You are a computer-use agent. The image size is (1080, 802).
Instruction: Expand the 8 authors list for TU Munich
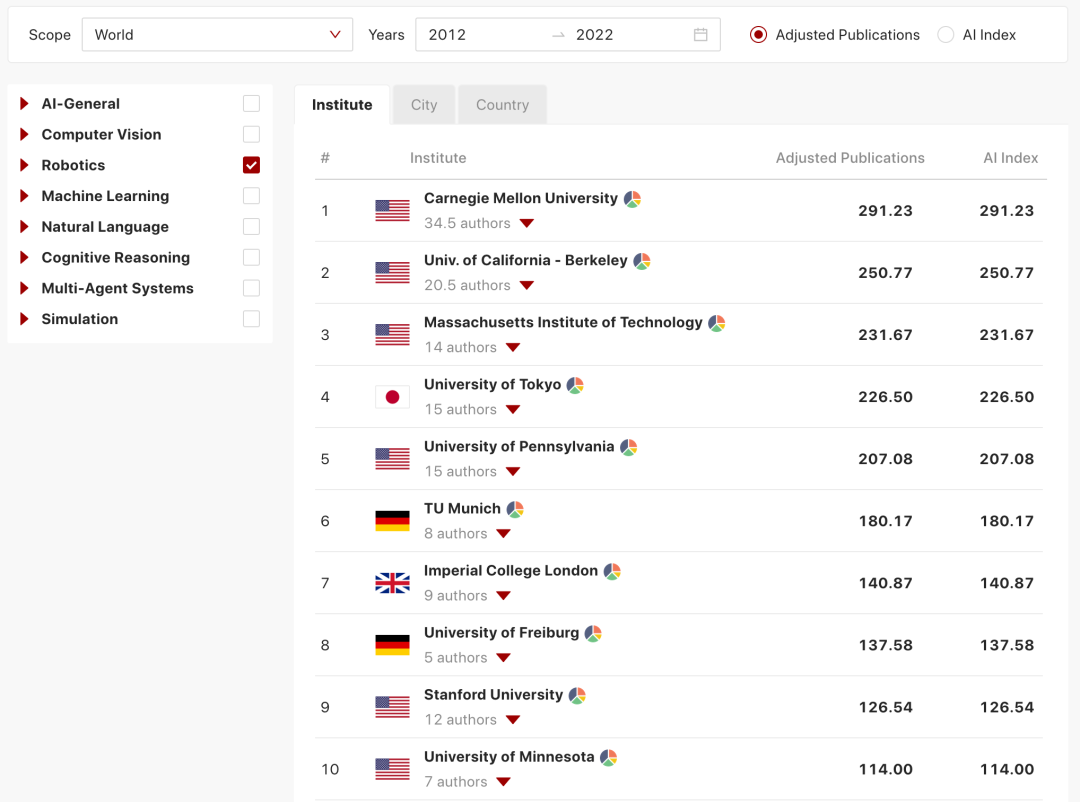pyautogui.click(x=503, y=533)
